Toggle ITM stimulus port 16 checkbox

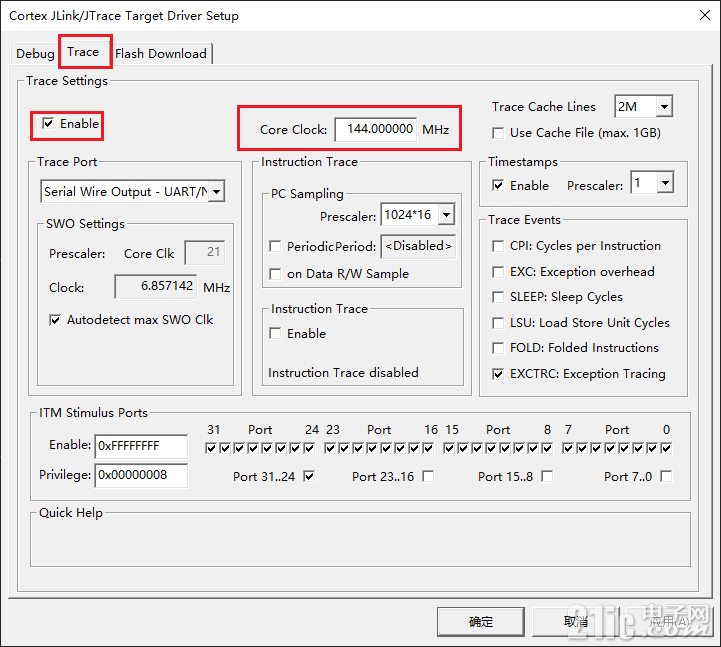[x=428, y=448]
